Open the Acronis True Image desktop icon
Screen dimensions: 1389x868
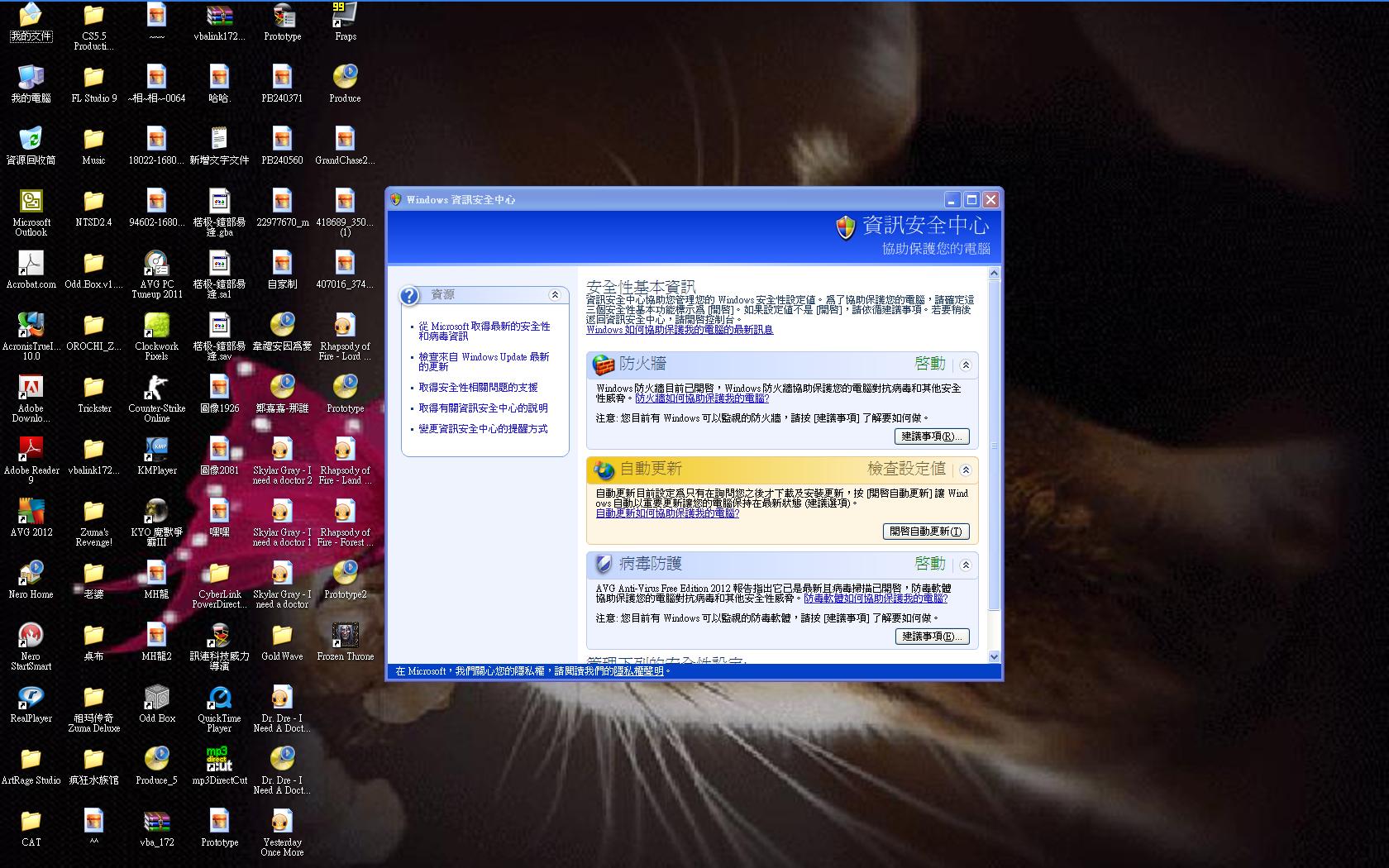31,336
